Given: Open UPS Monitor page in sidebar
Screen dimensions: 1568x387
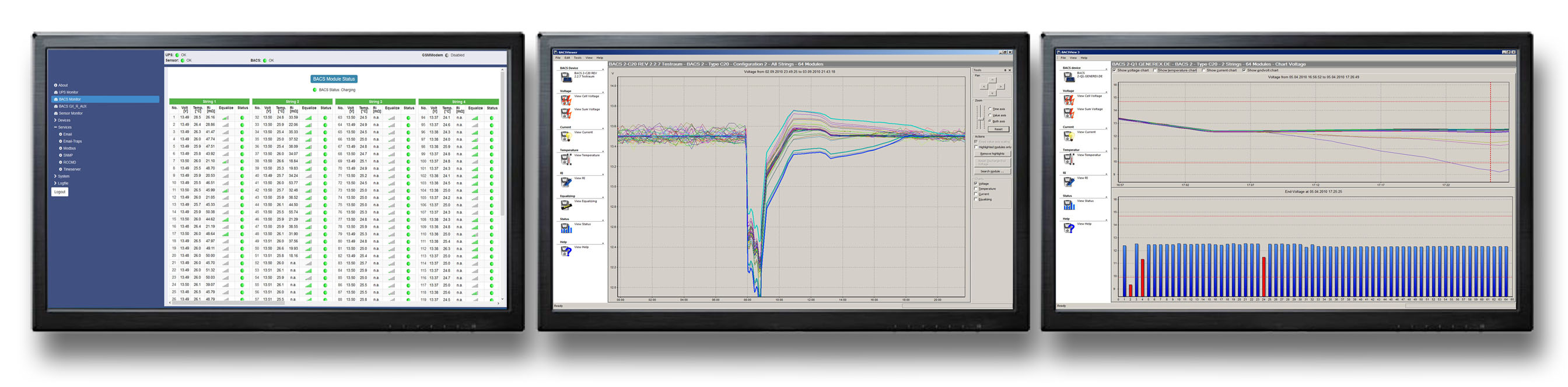Looking at the screenshot, I should click(x=68, y=92).
